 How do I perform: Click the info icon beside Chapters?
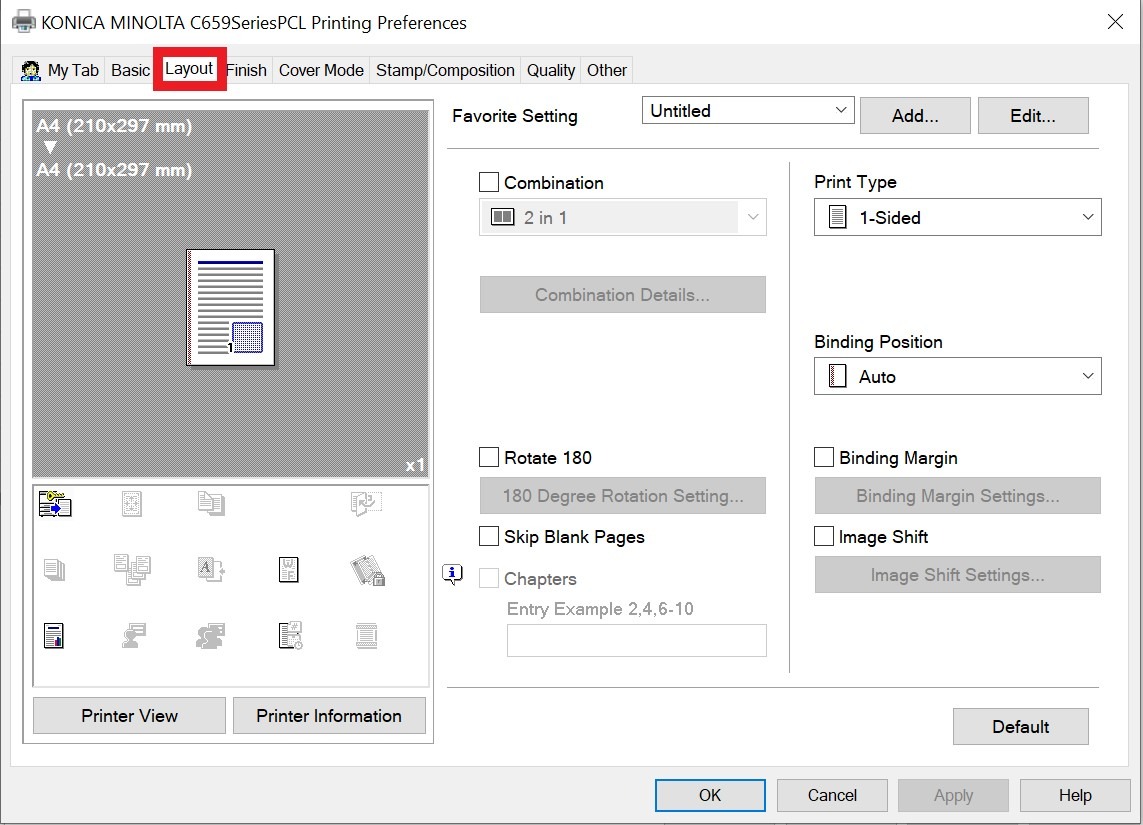tap(453, 574)
